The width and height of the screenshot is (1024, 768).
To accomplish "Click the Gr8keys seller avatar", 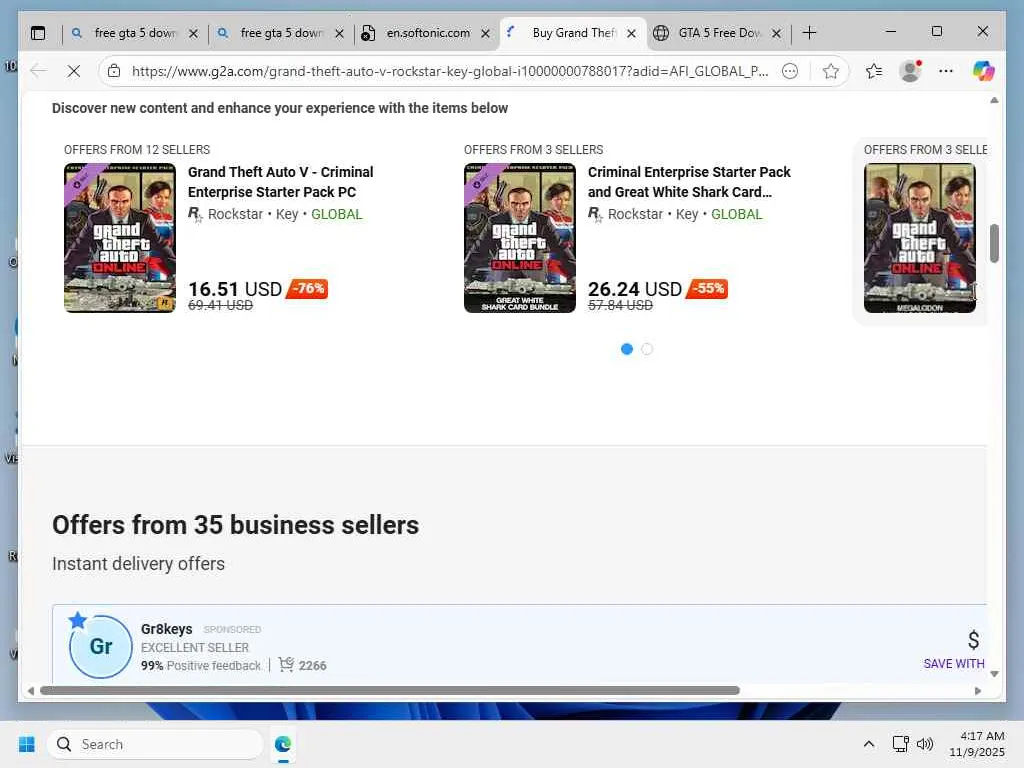I will (101, 646).
